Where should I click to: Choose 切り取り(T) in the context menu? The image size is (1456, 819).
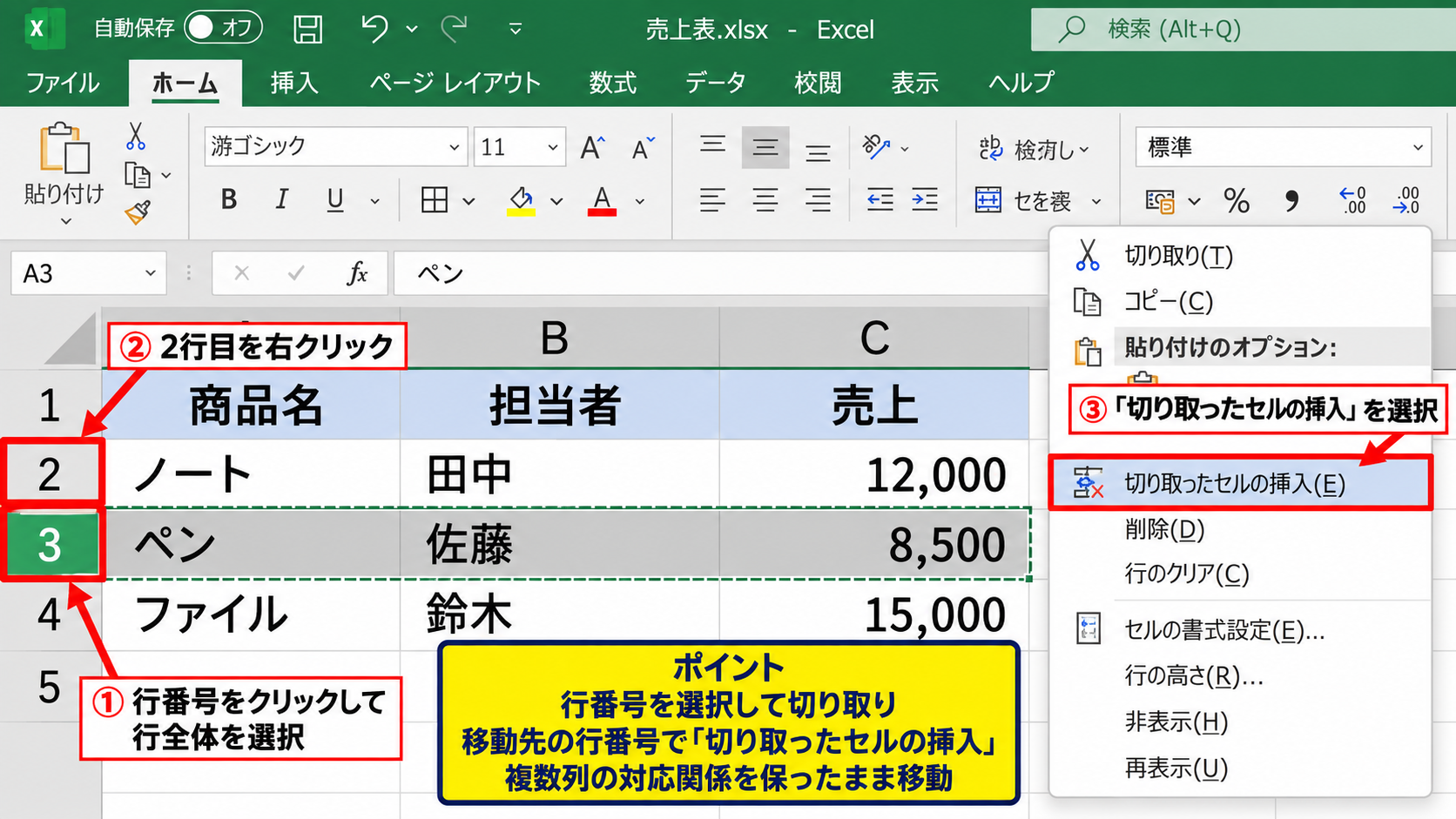coord(1241,256)
